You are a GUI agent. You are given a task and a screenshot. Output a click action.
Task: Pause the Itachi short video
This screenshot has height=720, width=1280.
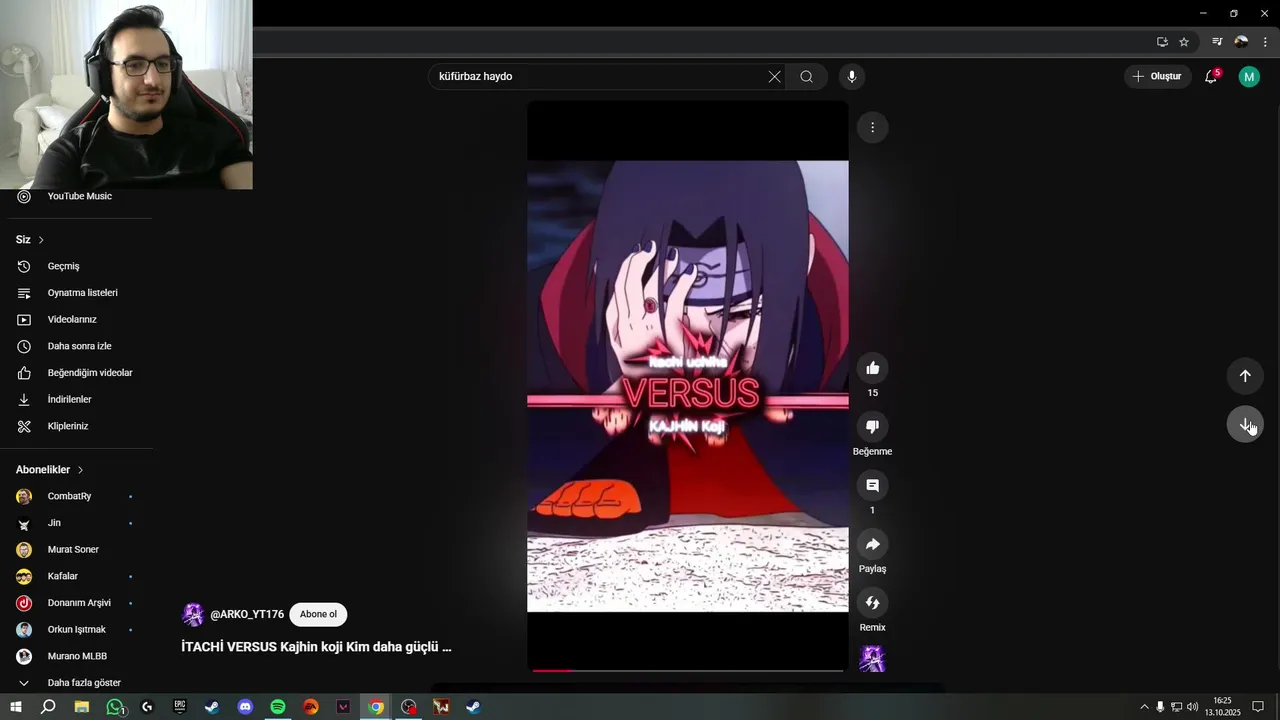tap(688, 386)
